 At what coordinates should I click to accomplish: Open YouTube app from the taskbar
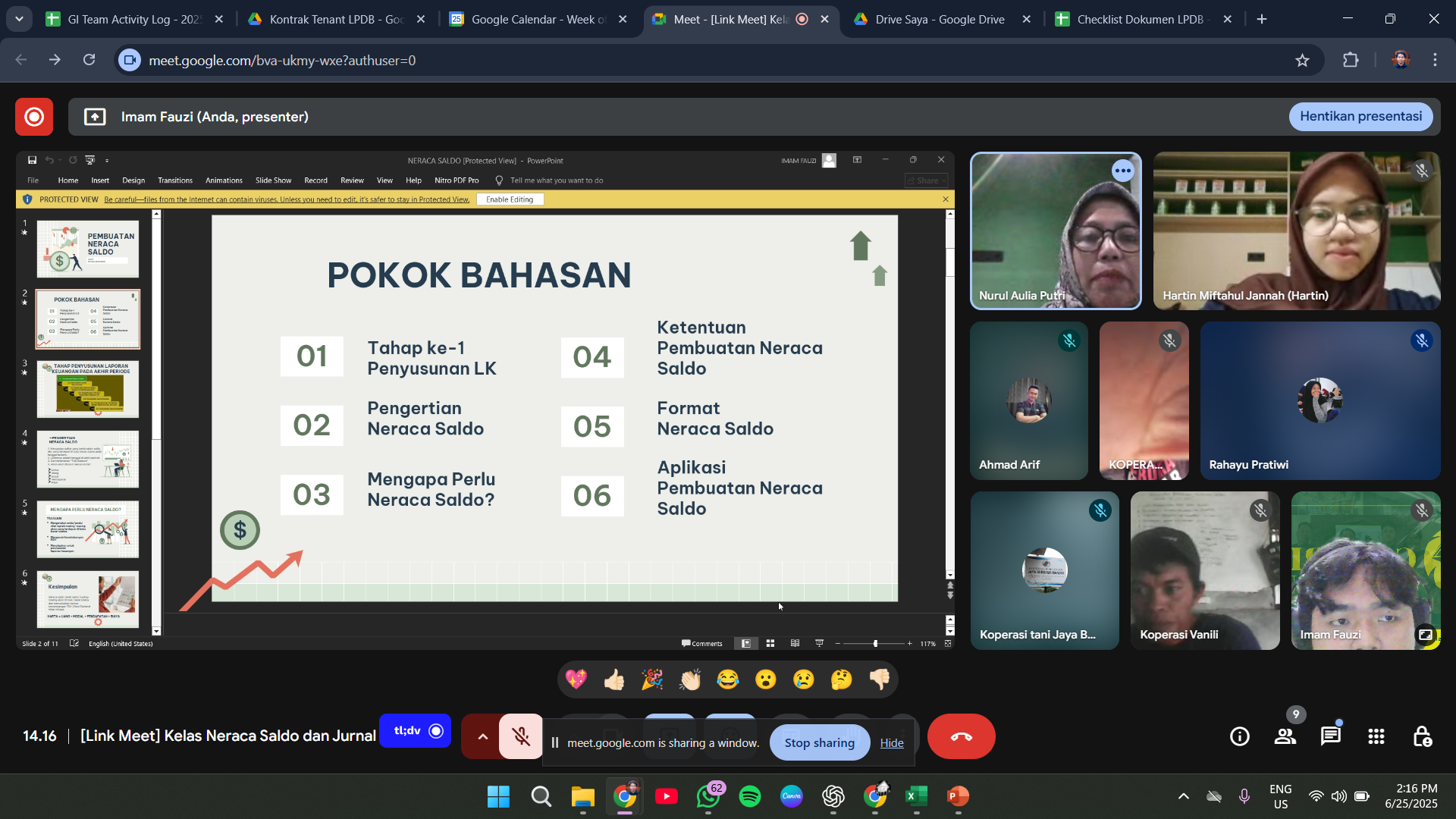666,796
